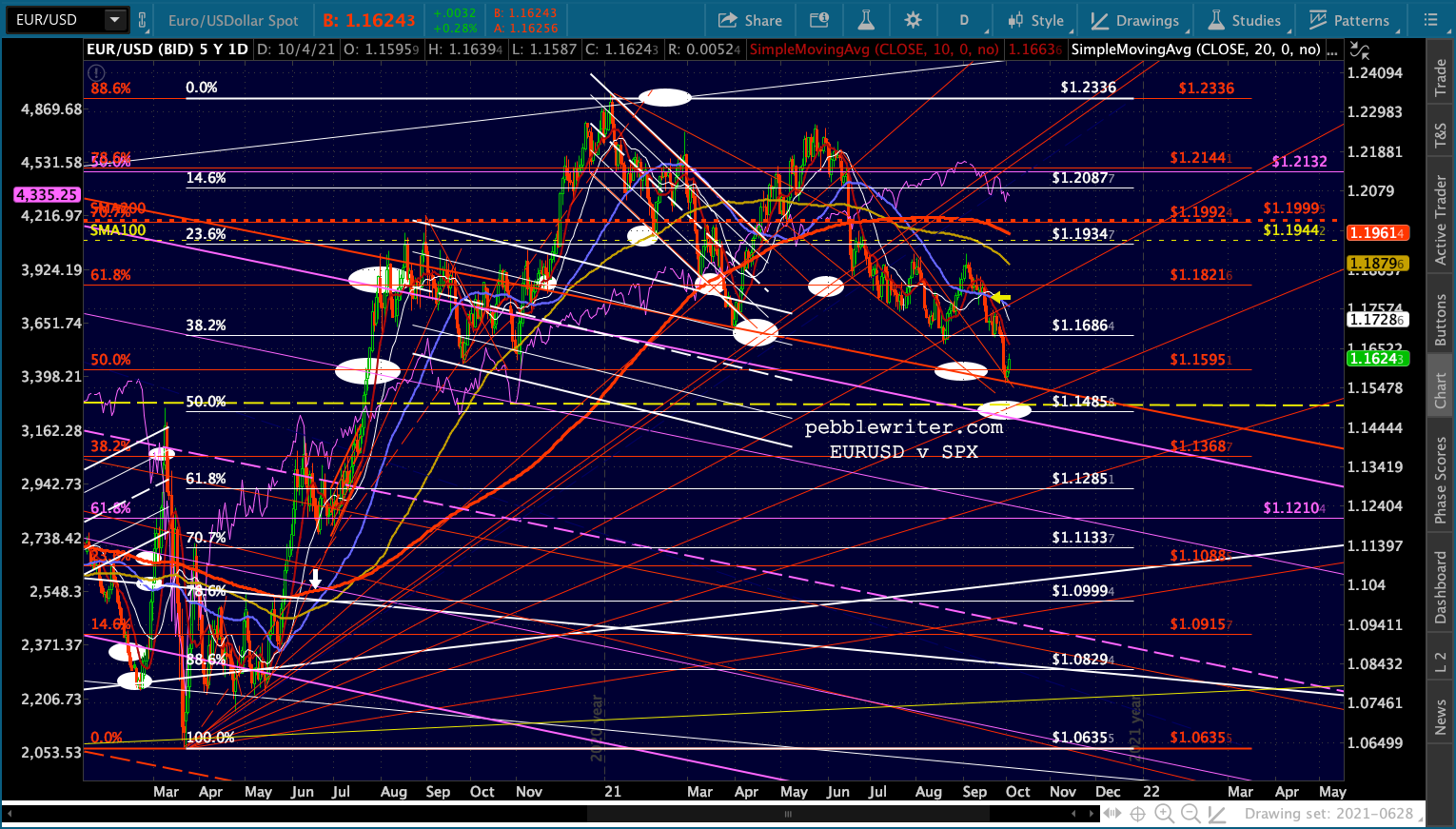Click the flask Edit Studies icon
Screen dimensions: 1456x829
[865, 20]
